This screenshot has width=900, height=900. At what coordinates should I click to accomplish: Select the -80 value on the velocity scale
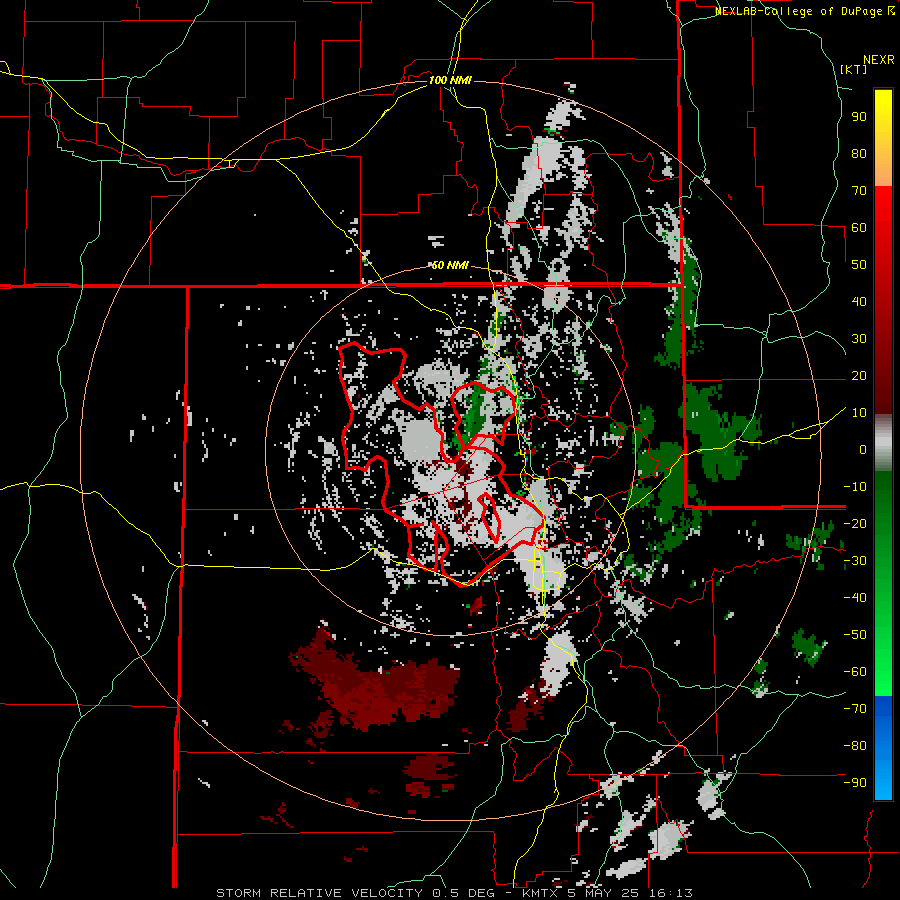point(855,746)
